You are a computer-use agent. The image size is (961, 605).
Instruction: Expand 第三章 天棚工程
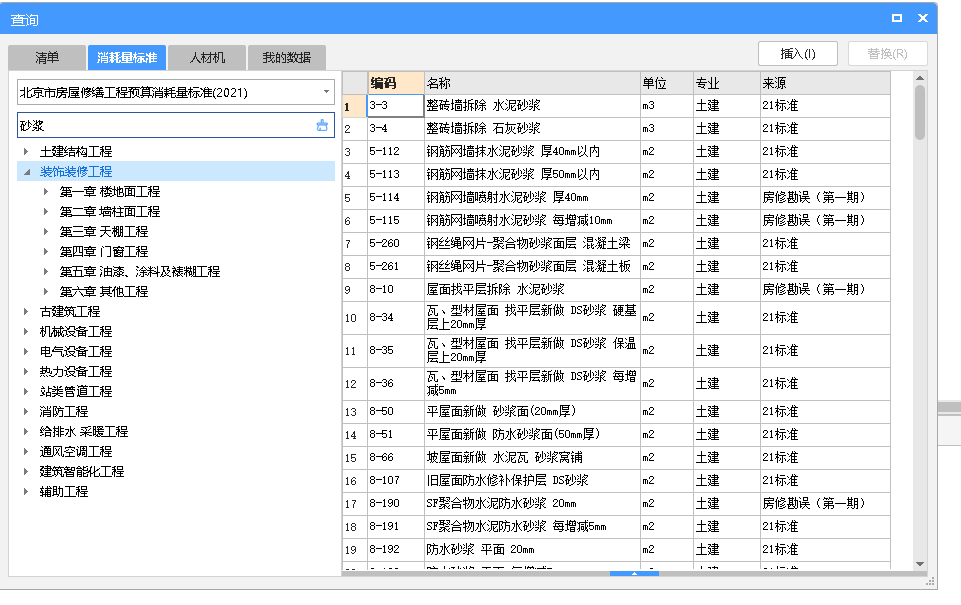(x=46, y=232)
